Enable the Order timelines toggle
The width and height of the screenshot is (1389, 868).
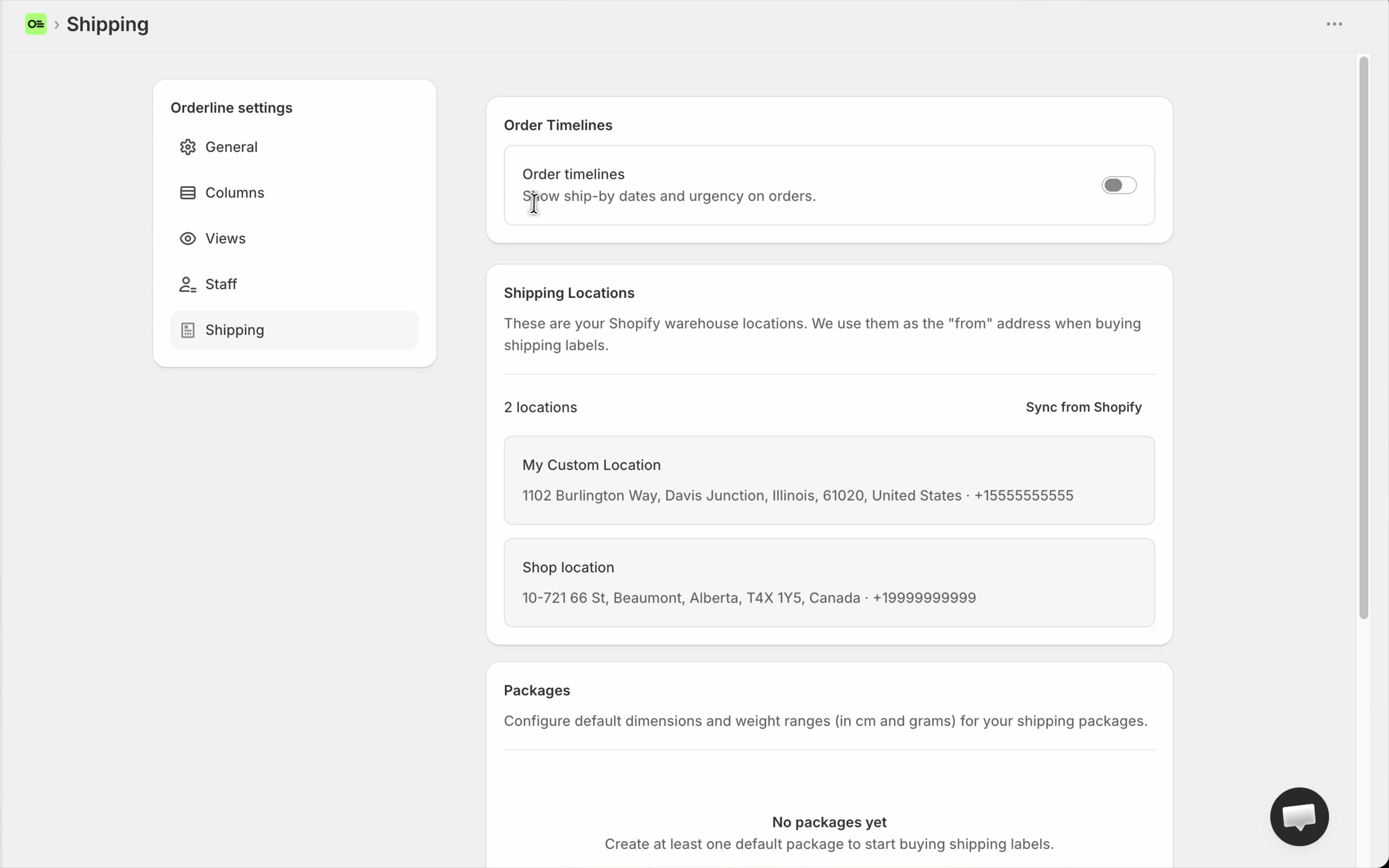(1119, 185)
